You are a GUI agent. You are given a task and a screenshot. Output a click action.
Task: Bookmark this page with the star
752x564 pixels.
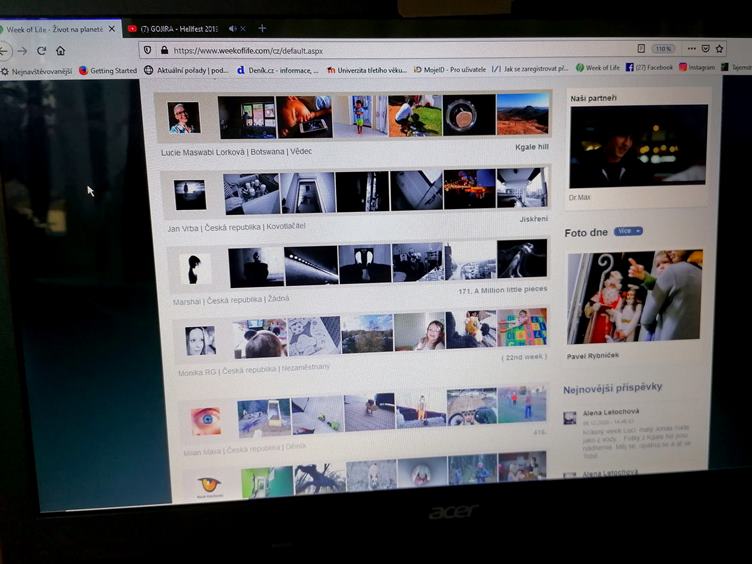(719, 48)
